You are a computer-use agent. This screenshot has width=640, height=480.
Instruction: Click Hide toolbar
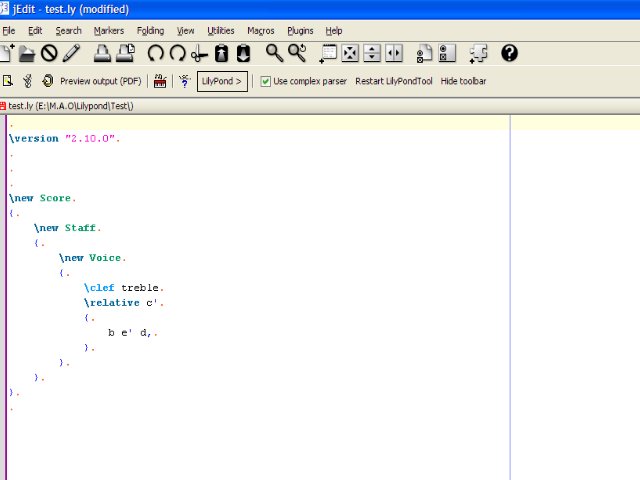[463, 81]
